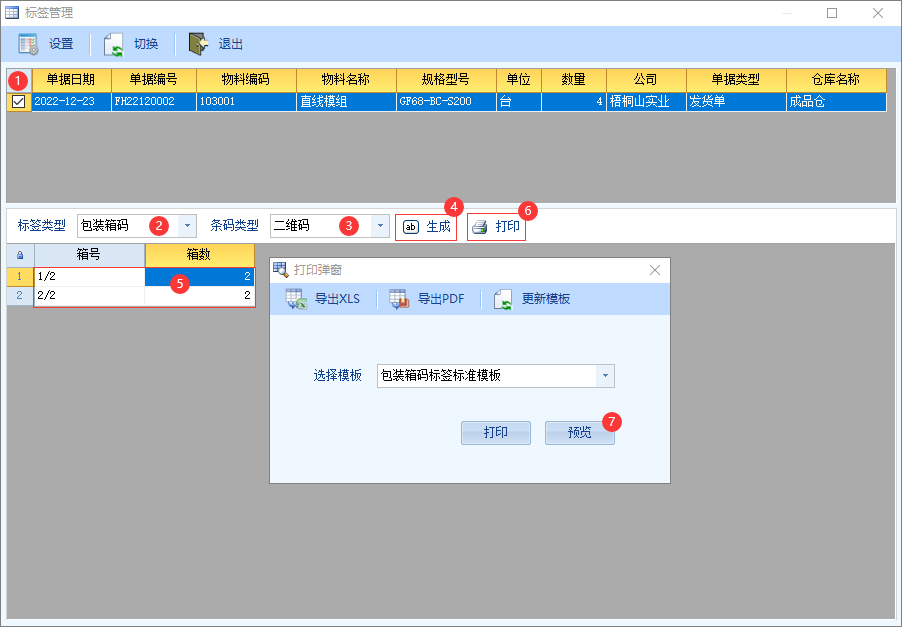The width and height of the screenshot is (902, 627).
Task: Select the 箱数 cell in row 2/2
Action: (200, 296)
